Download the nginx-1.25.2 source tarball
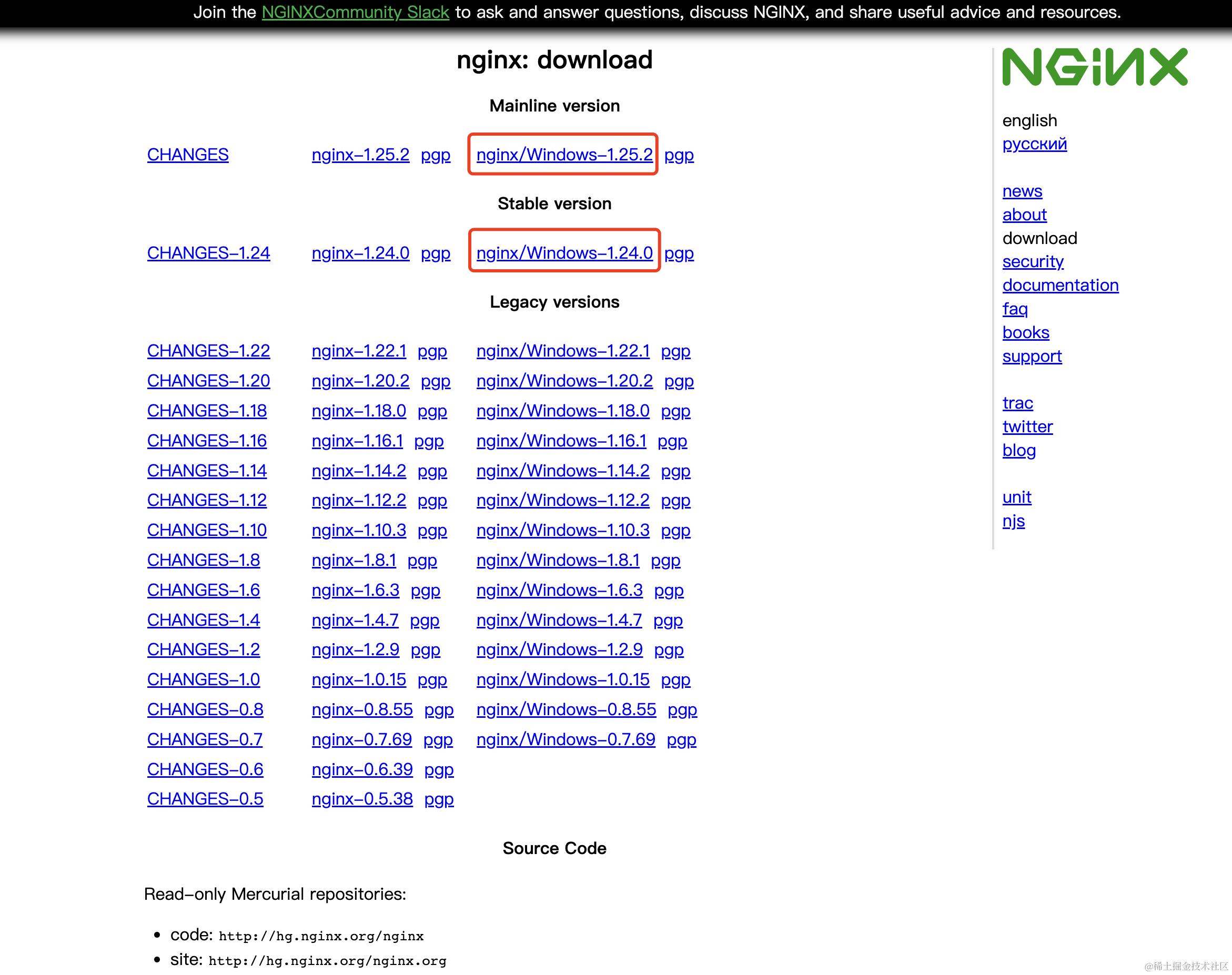Image resolution: width=1232 pixels, height=975 pixels. (x=360, y=155)
